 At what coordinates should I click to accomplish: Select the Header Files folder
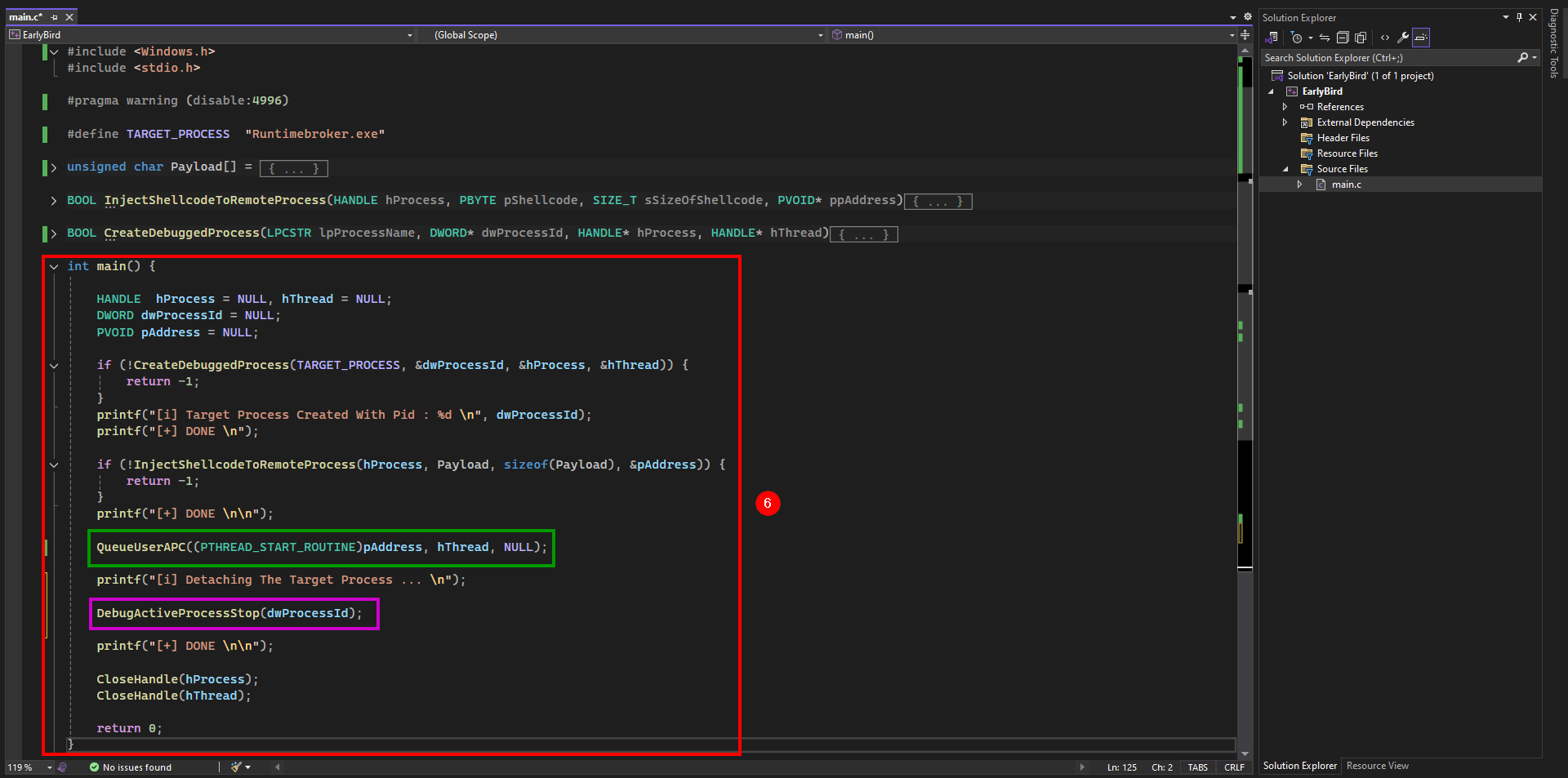(1343, 138)
